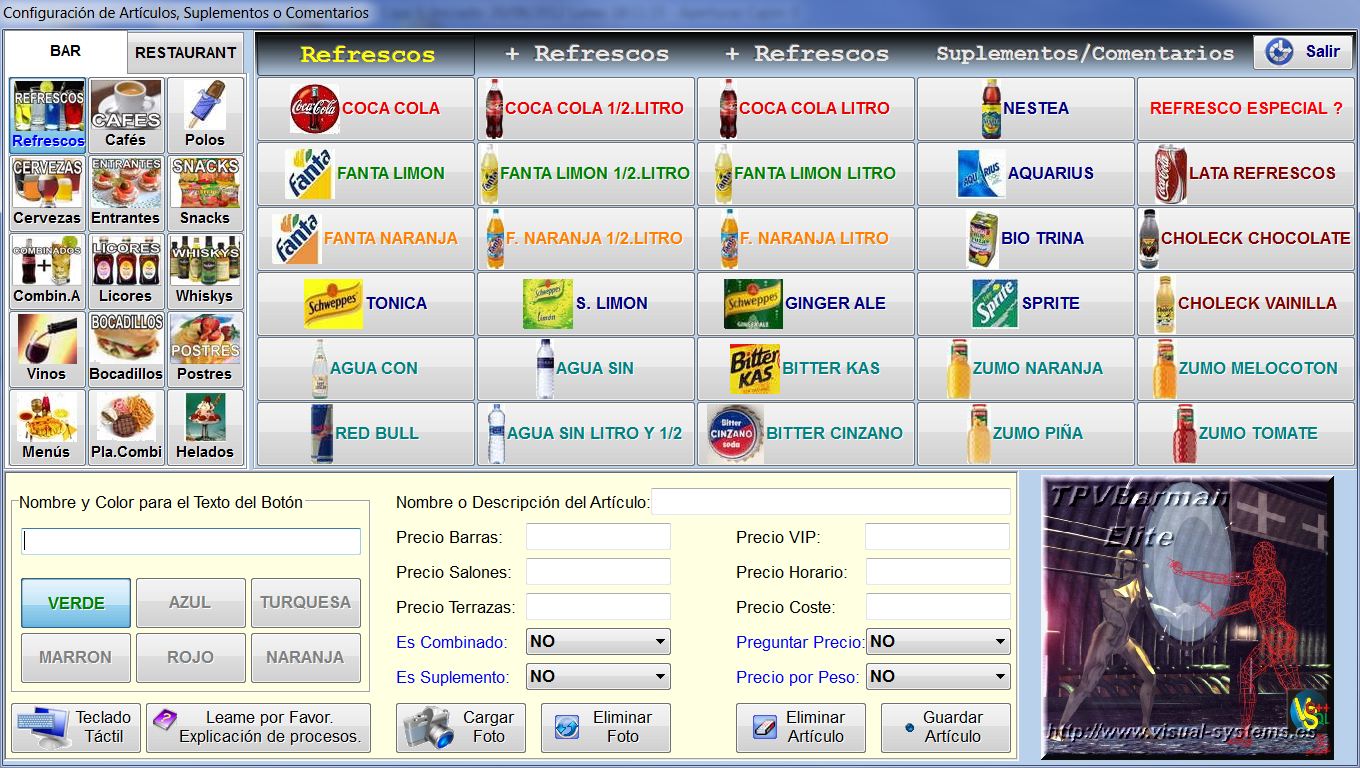The width and height of the screenshot is (1360, 768).
Task: Open the Cafés category icon
Action: 126,114
